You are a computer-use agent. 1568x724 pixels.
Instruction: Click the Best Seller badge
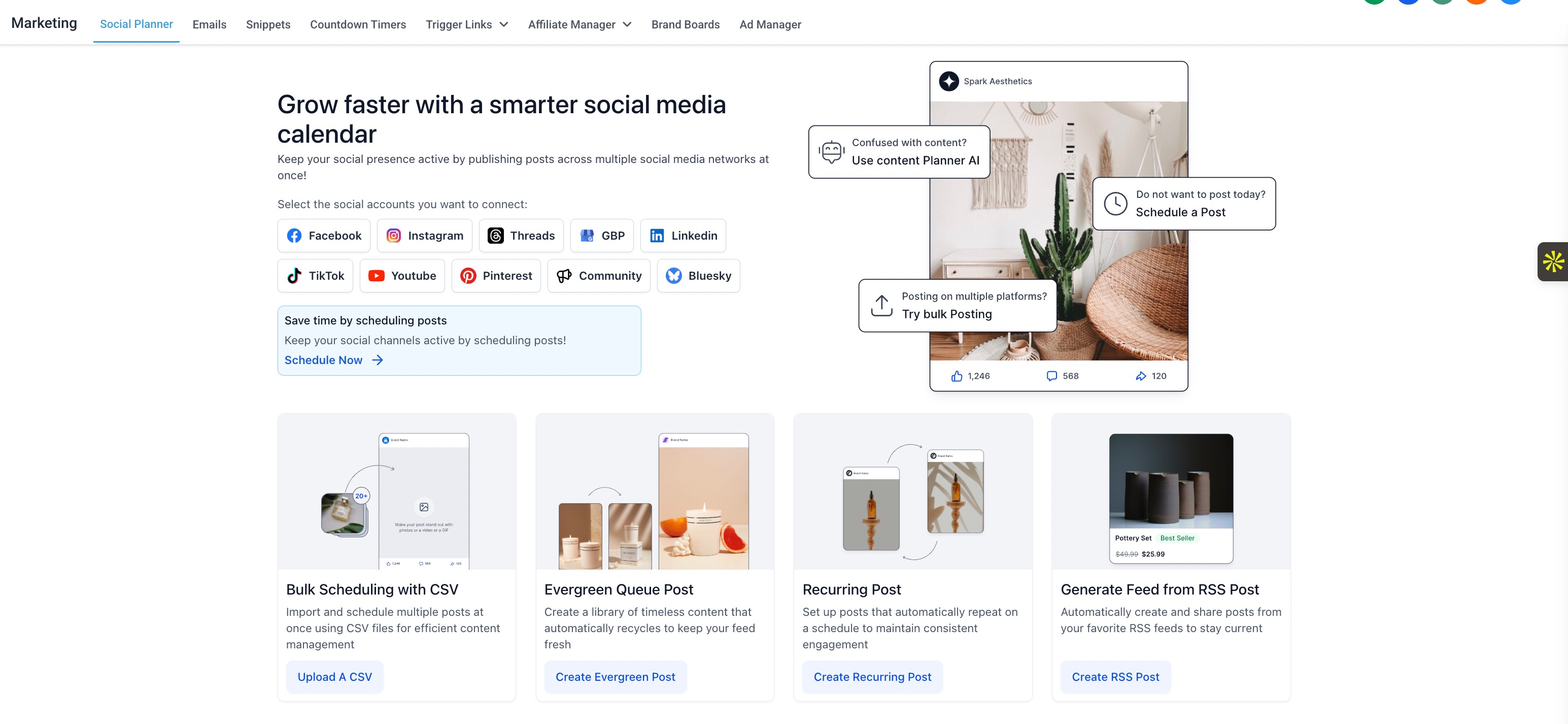(1177, 538)
